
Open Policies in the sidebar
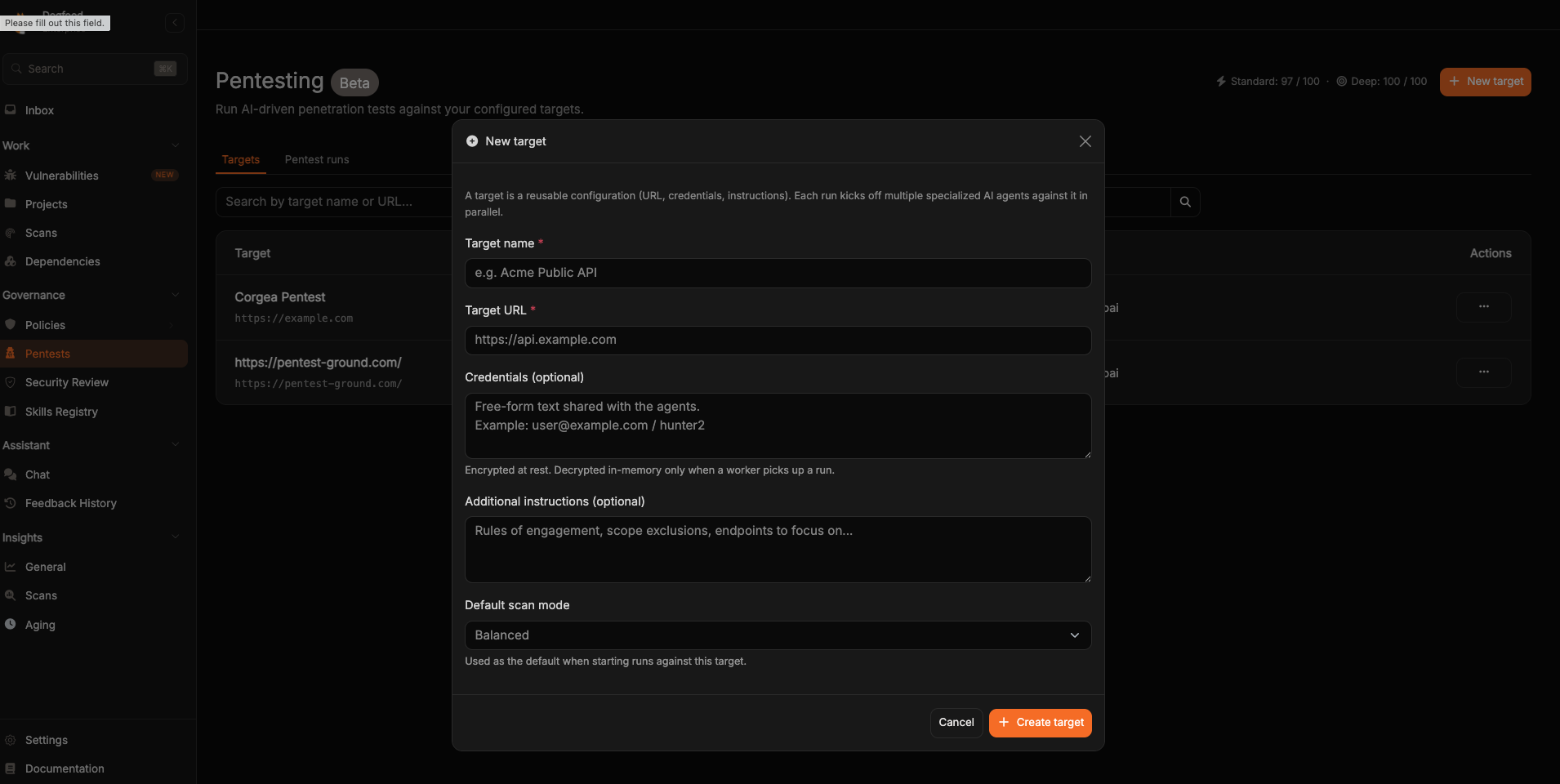pos(45,325)
